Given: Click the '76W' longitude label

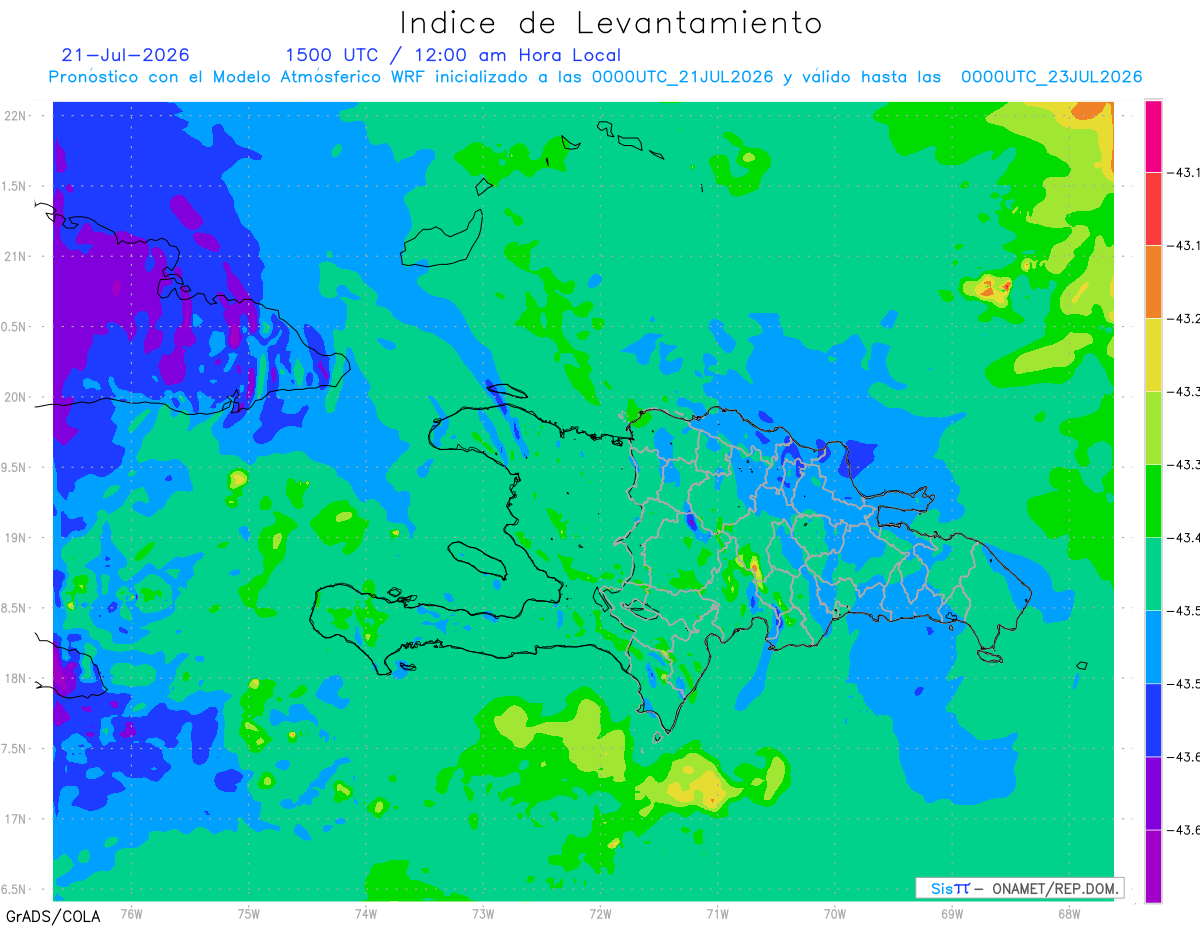Looking at the screenshot, I should [131, 913].
